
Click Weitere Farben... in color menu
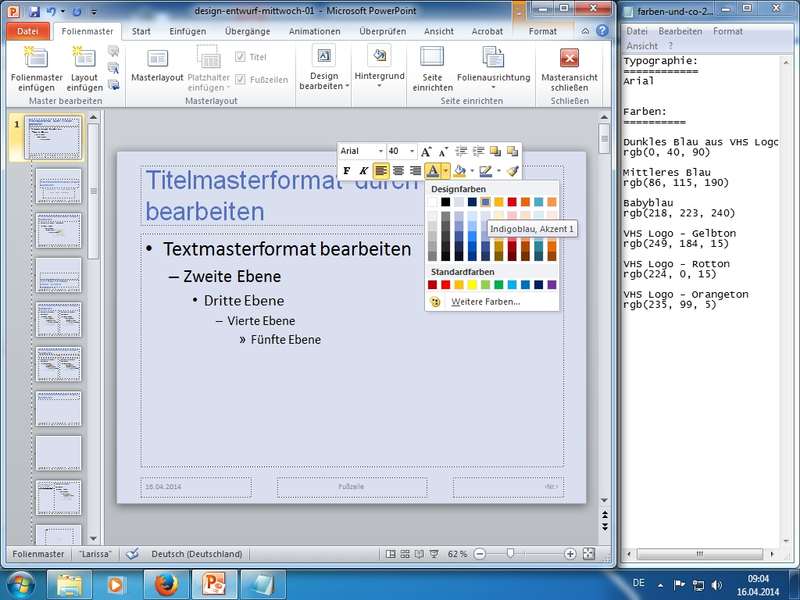485,301
